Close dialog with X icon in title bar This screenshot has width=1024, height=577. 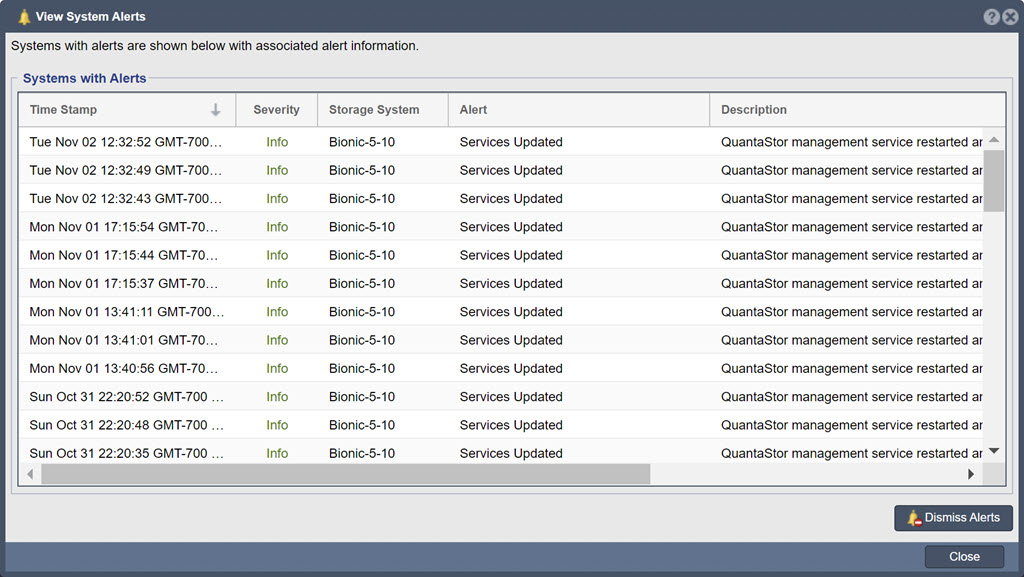pos(1010,17)
